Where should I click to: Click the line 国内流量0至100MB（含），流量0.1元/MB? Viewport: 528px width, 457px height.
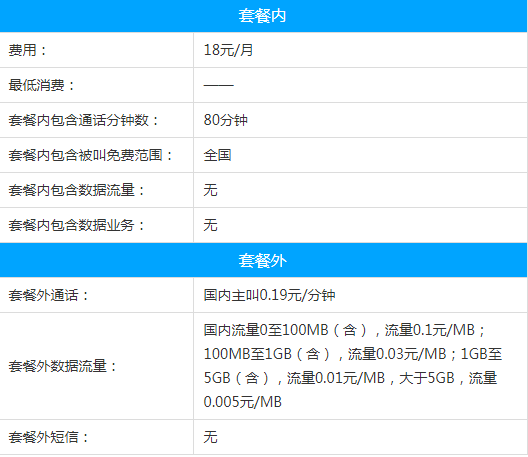coord(339,330)
